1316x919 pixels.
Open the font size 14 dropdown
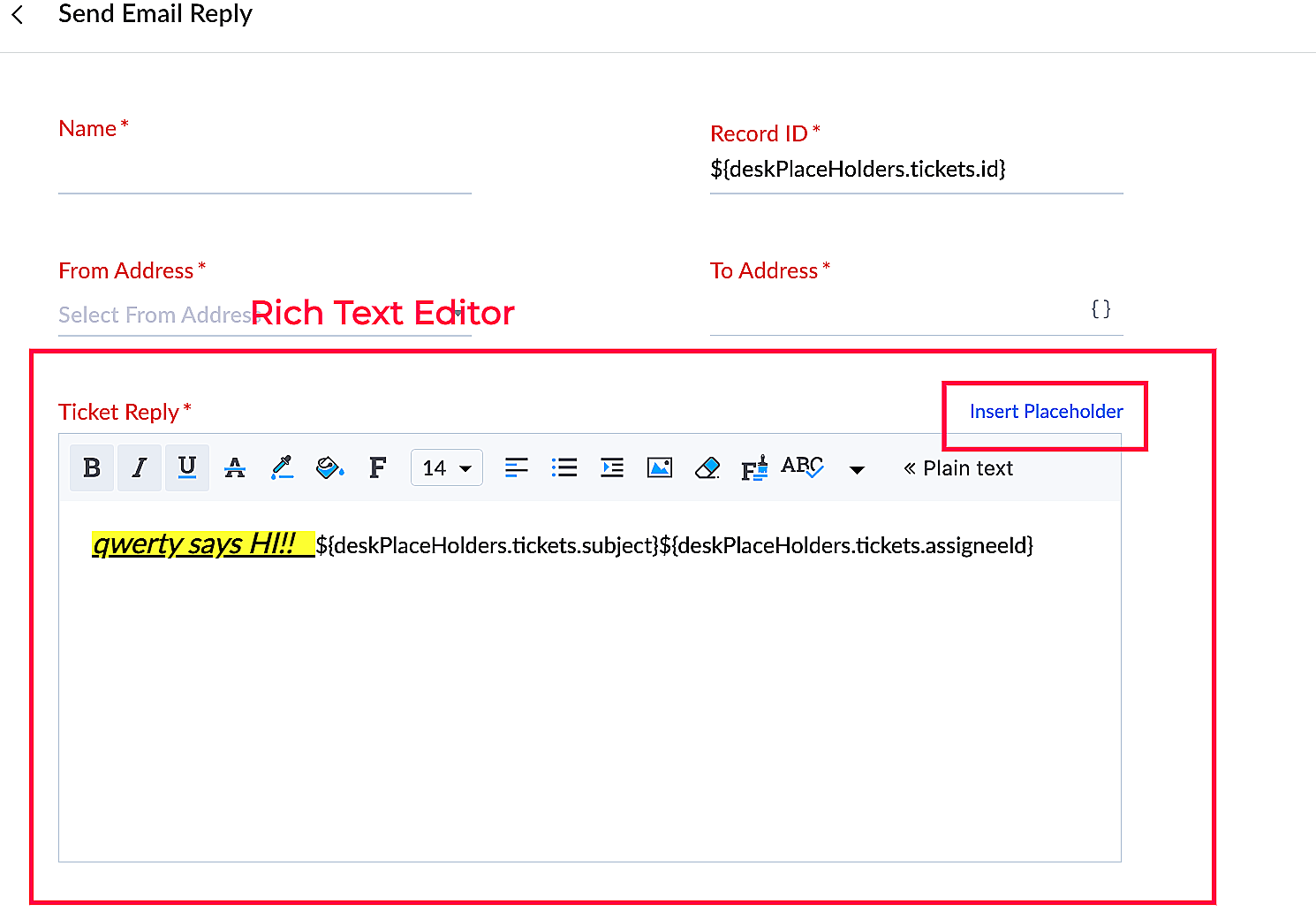pos(446,468)
